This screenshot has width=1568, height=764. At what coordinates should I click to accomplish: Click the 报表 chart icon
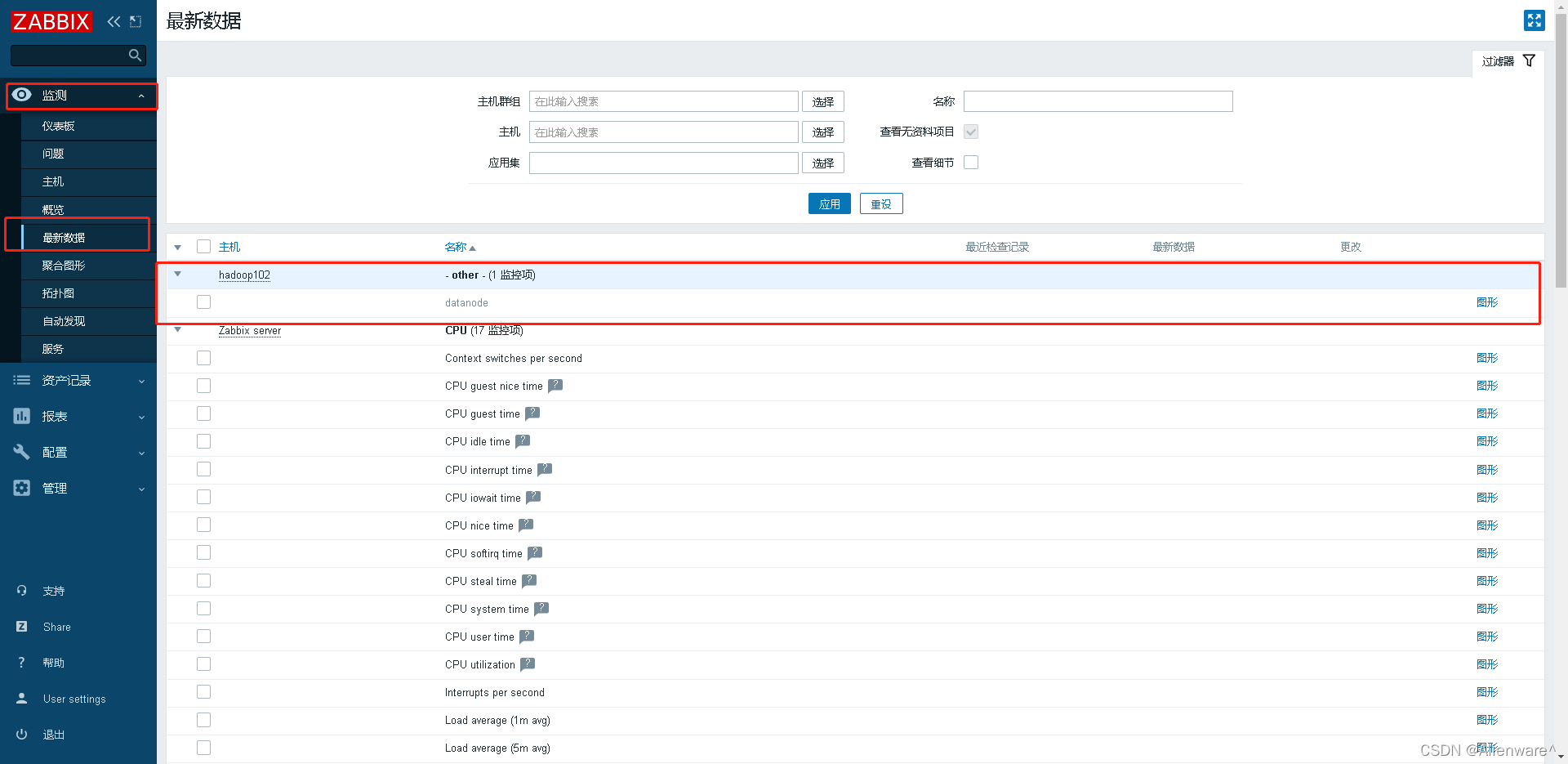pyautogui.click(x=22, y=416)
